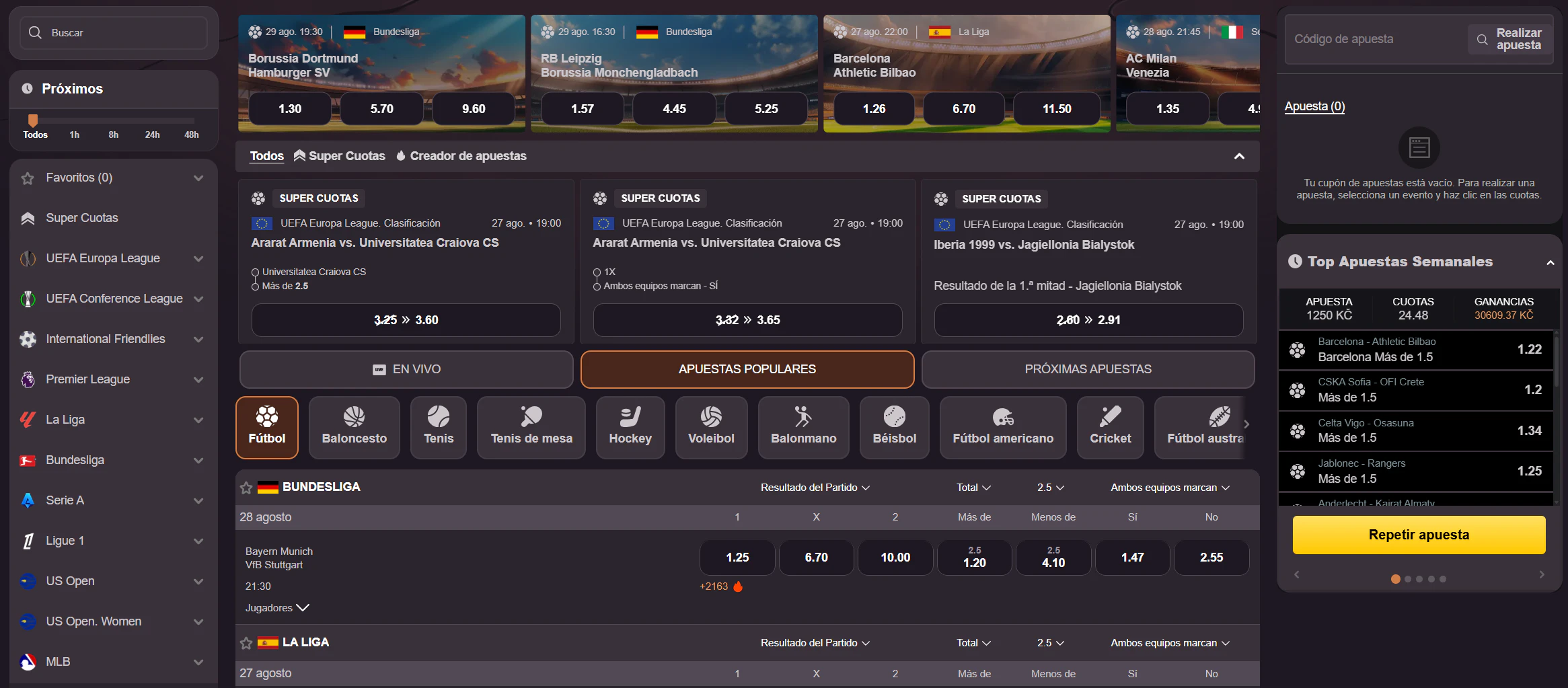The width and height of the screenshot is (1568, 688).
Task: Click the Próximos time slider handle
Action: point(32,120)
